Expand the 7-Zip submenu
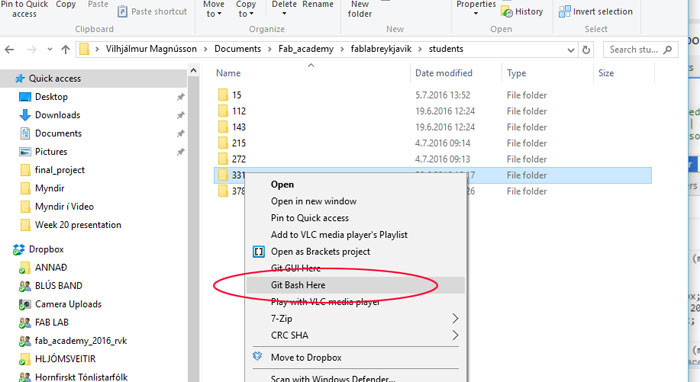700x382 pixels. [x=455, y=318]
